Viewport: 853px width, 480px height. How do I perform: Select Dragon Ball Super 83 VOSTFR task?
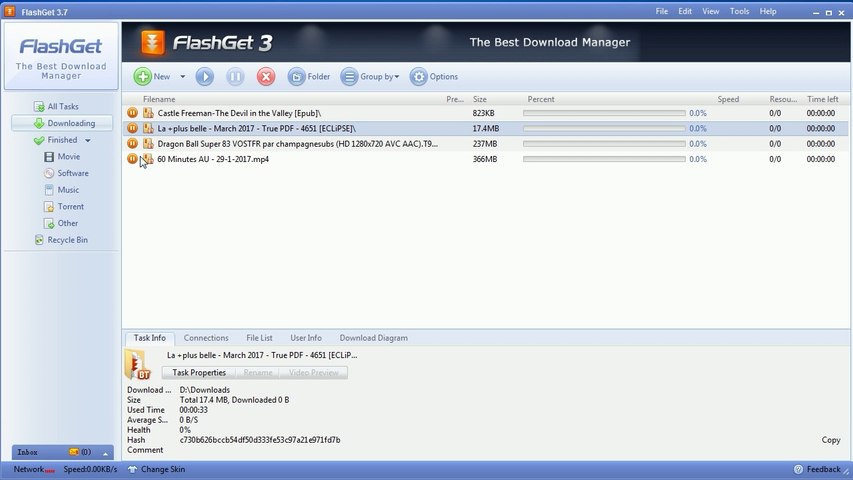[x=298, y=144]
